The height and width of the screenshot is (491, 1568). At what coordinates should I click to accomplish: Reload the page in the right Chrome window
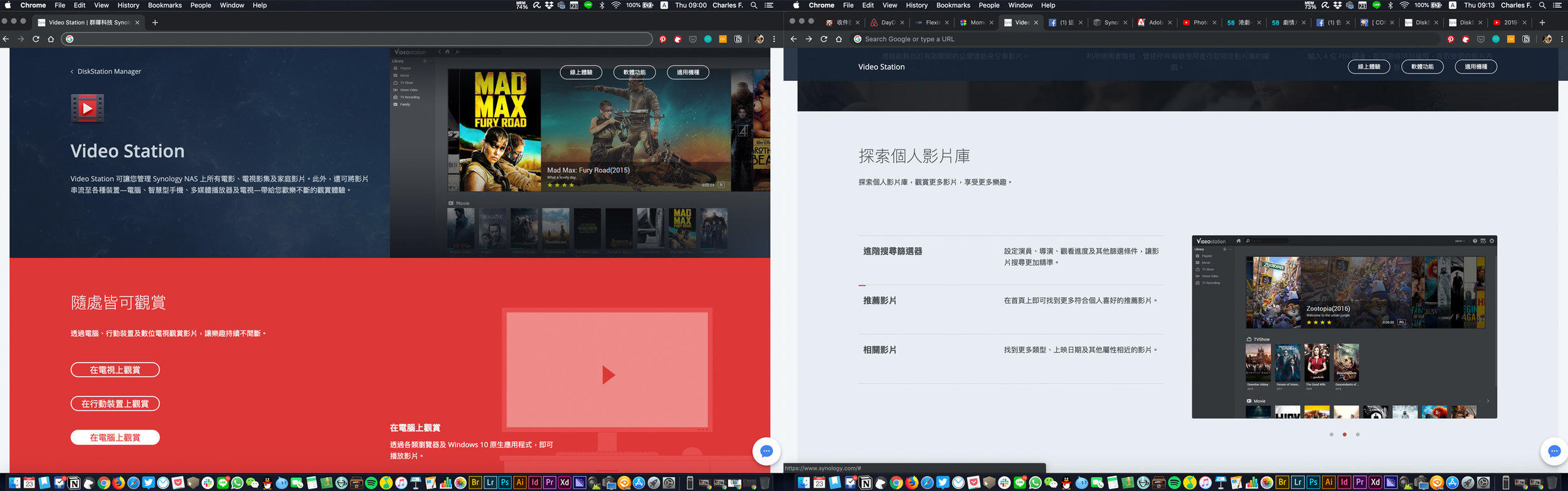pyautogui.click(x=824, y=39)
